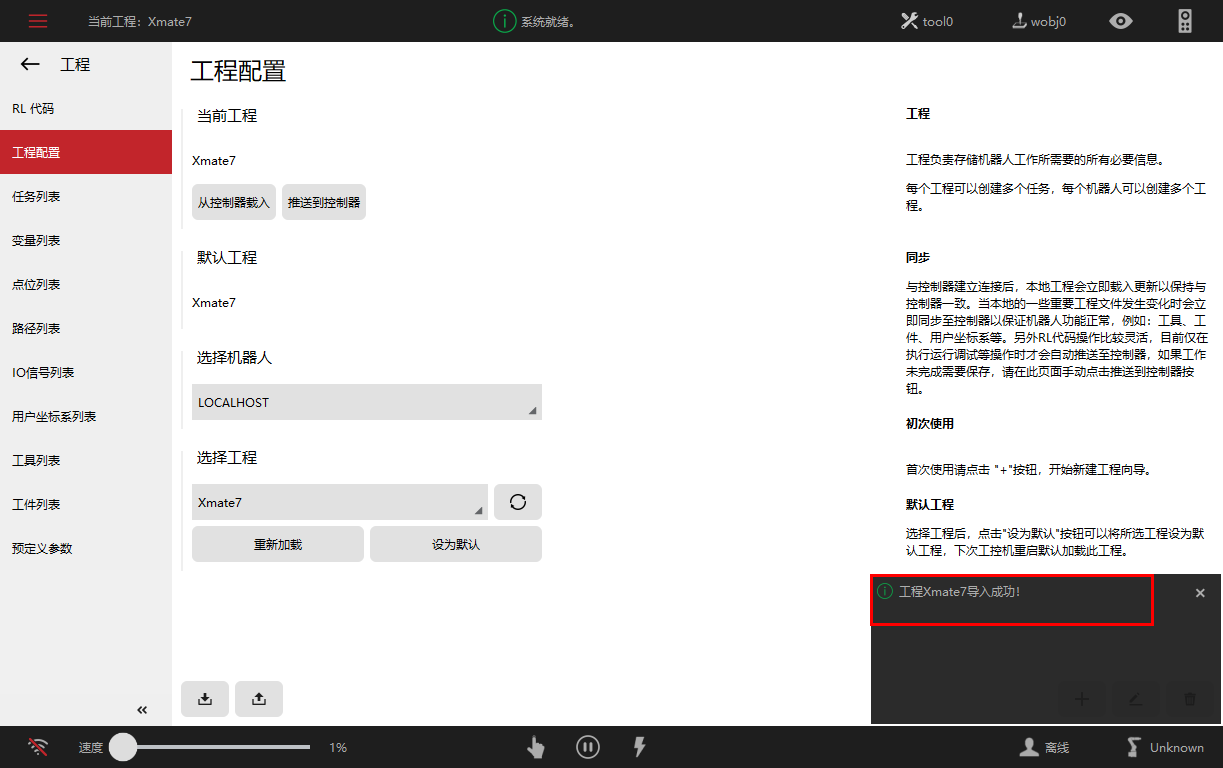Click the 设为默认 button

(x=456, y=543)
